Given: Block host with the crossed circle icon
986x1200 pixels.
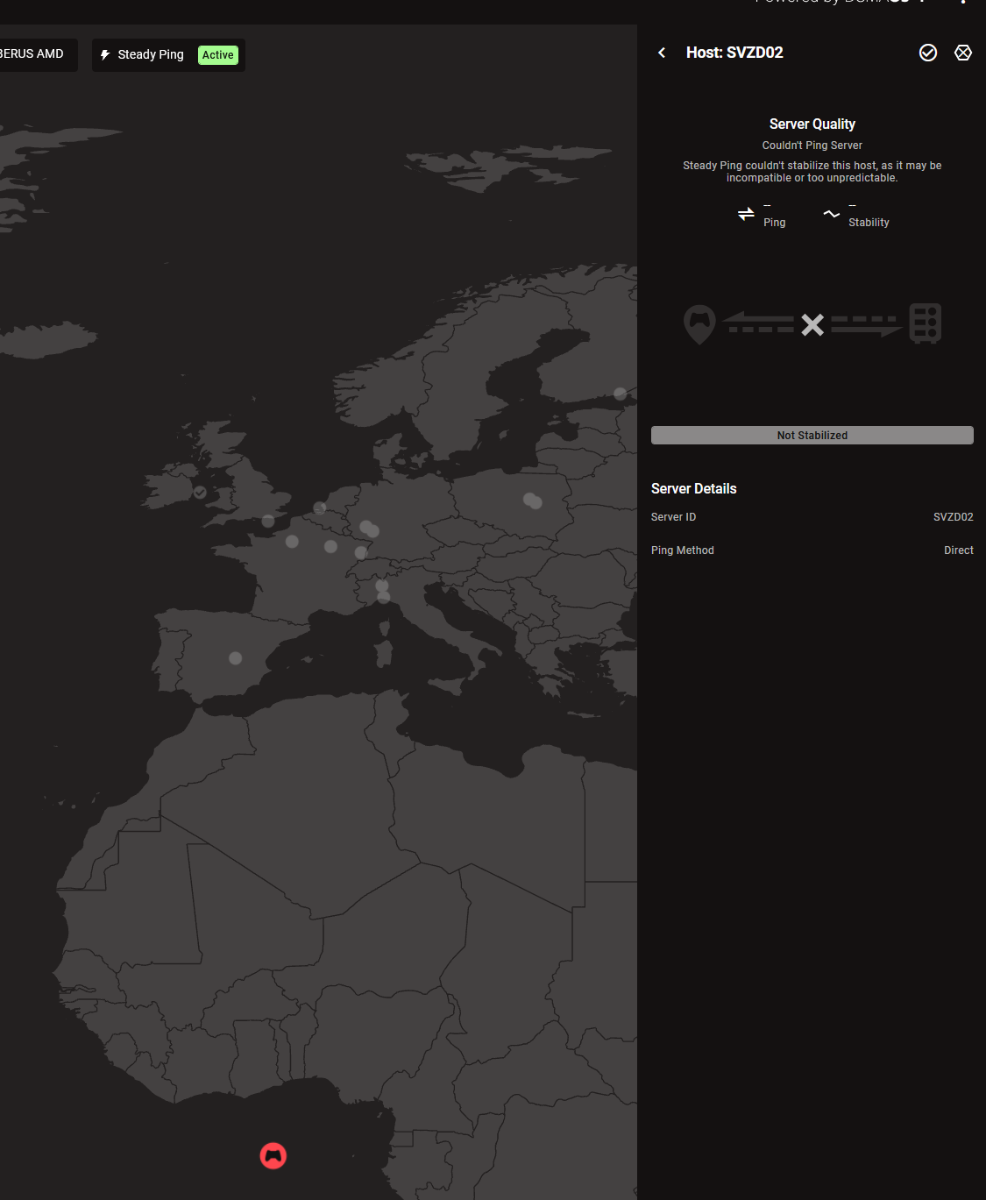Looking at the screenshot, I should pos(963,53).
